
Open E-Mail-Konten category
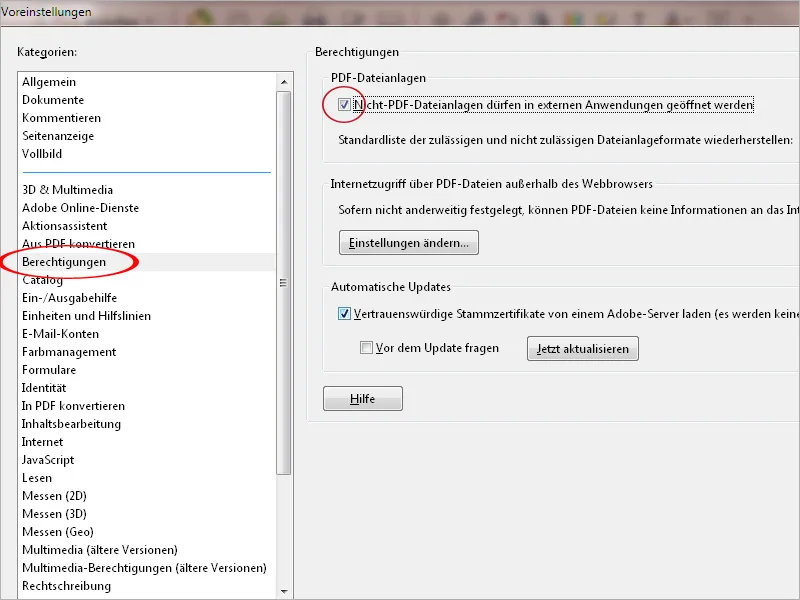coord(61,334)
